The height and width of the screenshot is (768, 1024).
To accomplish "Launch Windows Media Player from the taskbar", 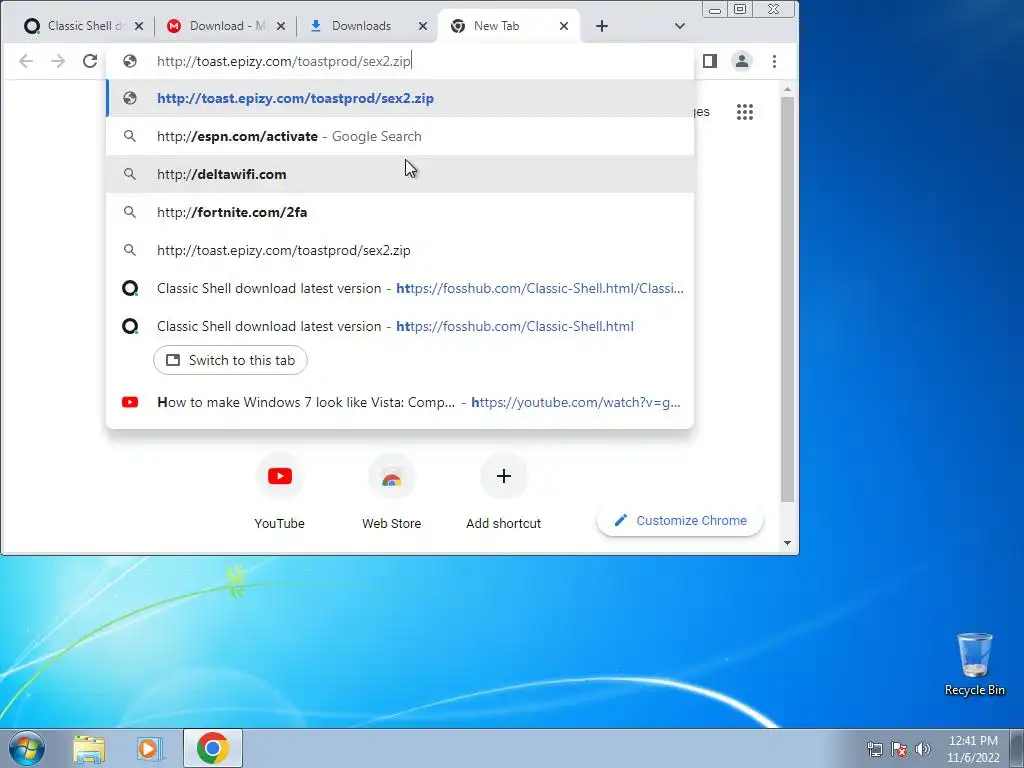I will tap(150, 748).
